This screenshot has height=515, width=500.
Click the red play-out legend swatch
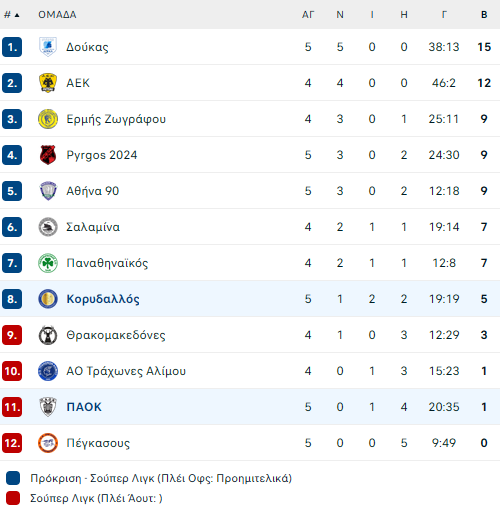point(13,498)
